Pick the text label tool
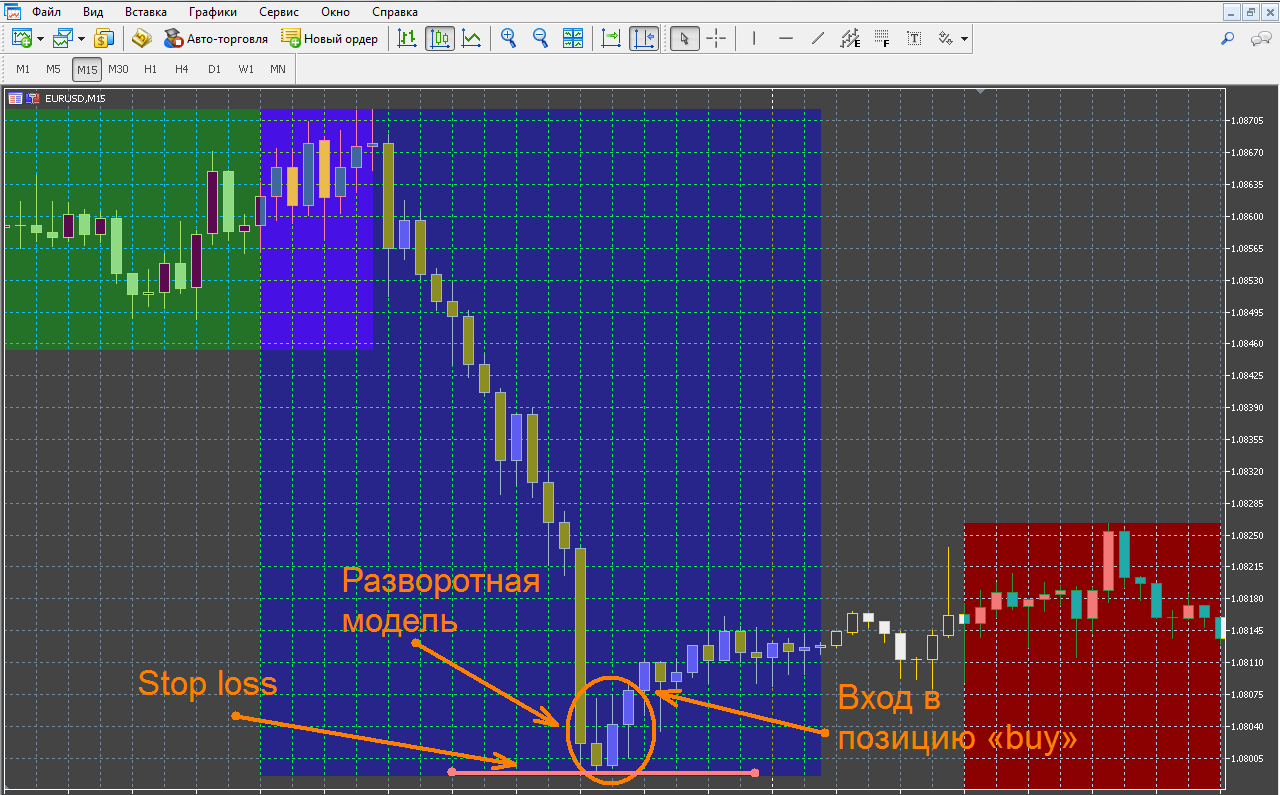The height and width of the screenshot is (795, 1280). tap(914, 39)
